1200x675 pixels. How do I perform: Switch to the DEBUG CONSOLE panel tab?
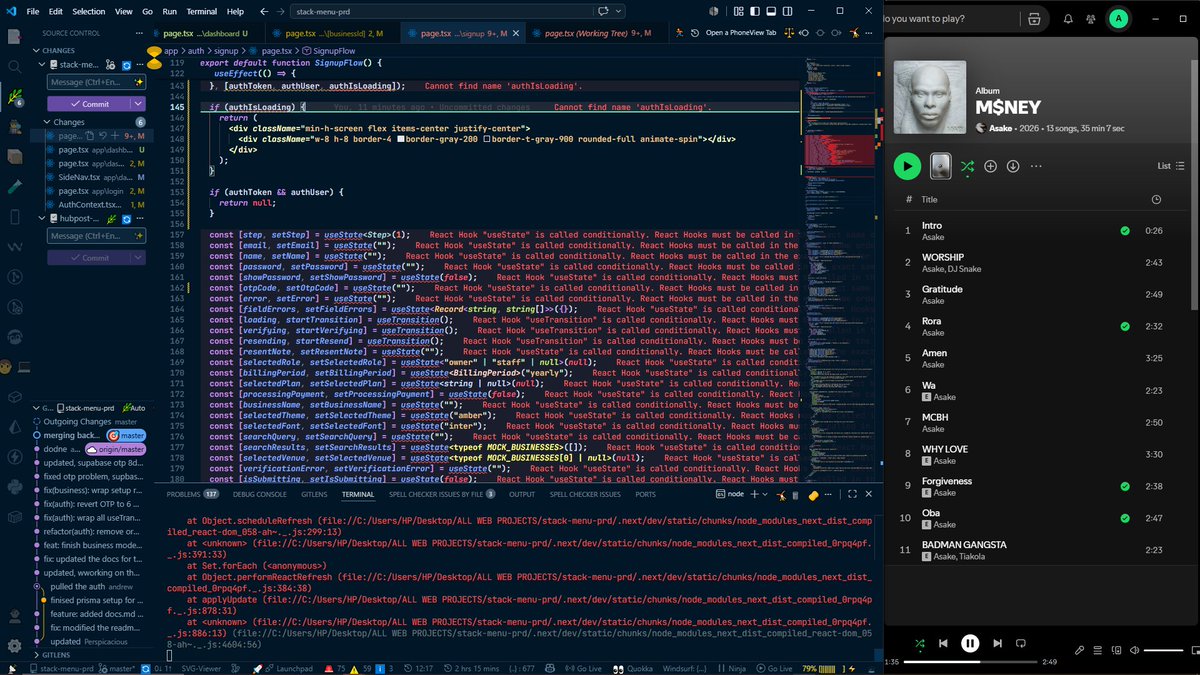point(258,494)
